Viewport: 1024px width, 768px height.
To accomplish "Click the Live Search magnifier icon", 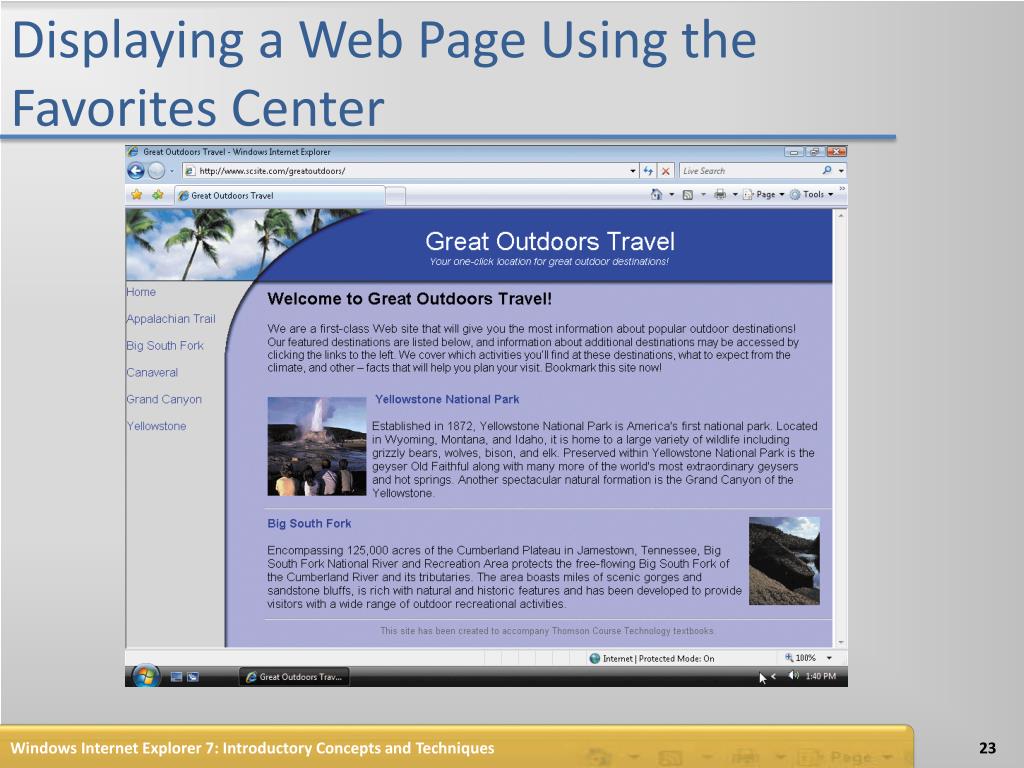I will [827, 170].
